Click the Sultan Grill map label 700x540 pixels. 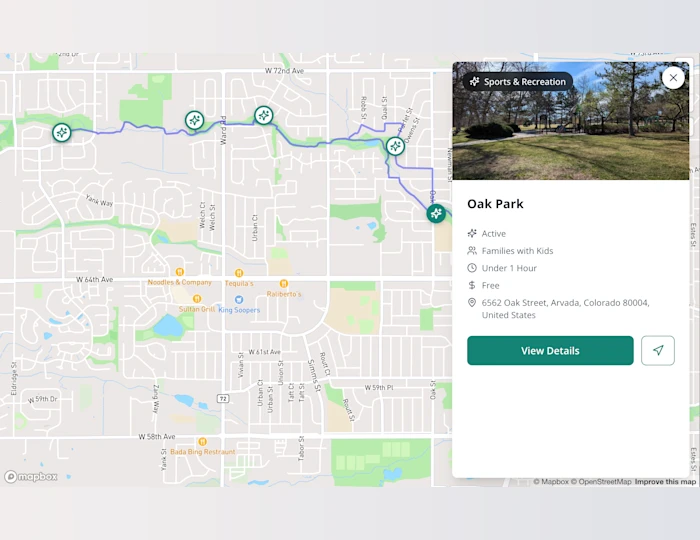tap(197, 309)
